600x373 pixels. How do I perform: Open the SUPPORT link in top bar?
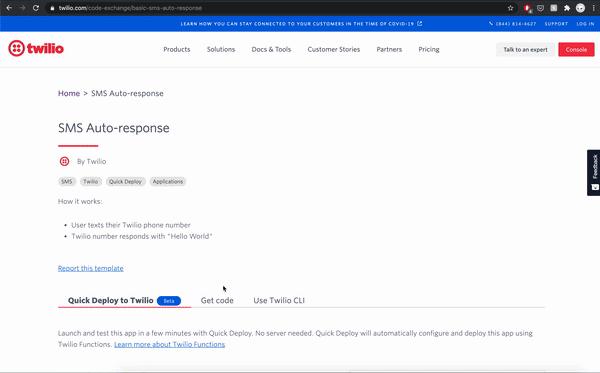[x=556, y=24]
